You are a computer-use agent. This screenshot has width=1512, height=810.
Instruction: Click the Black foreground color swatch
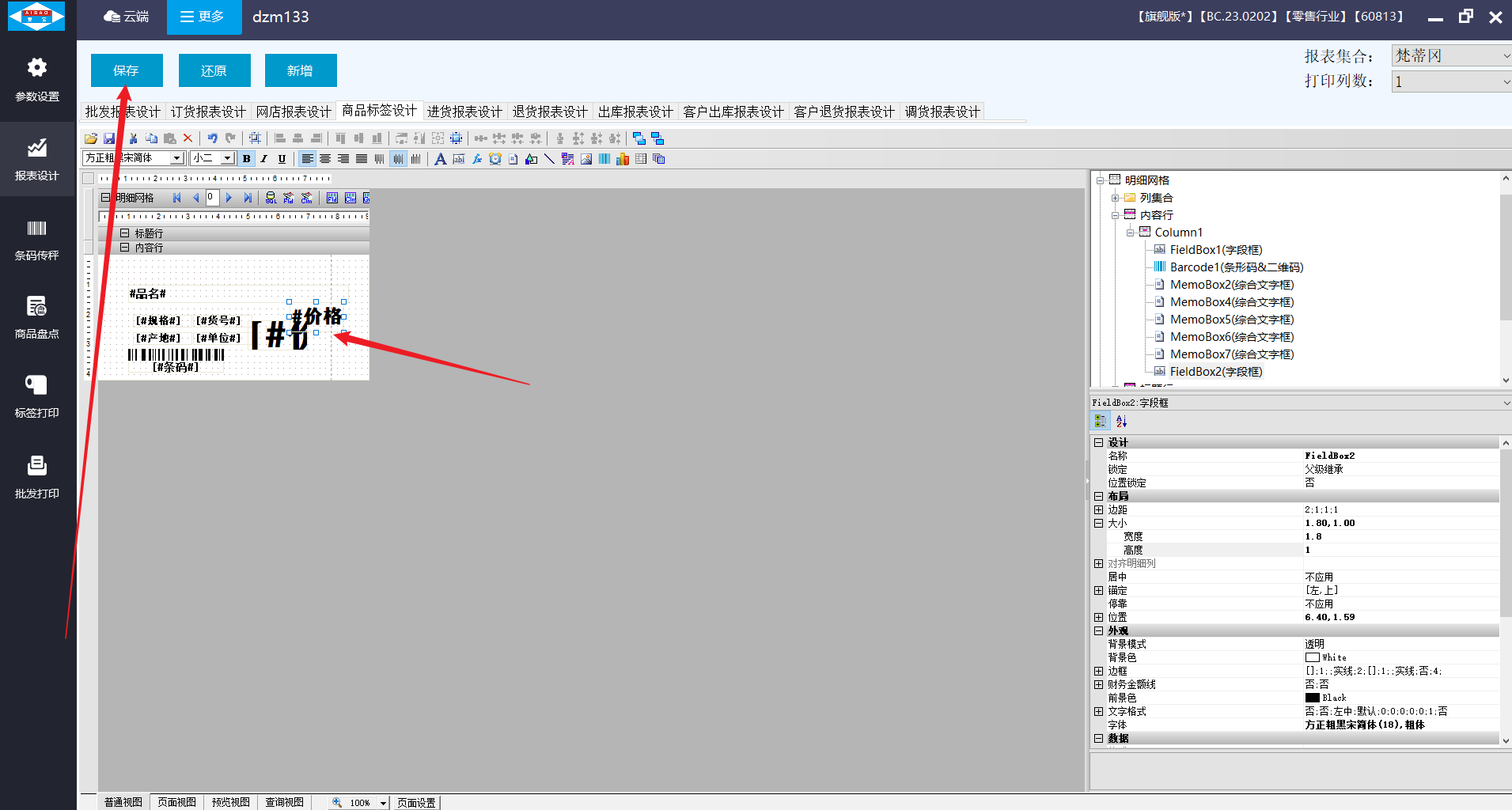point(1312,698)
